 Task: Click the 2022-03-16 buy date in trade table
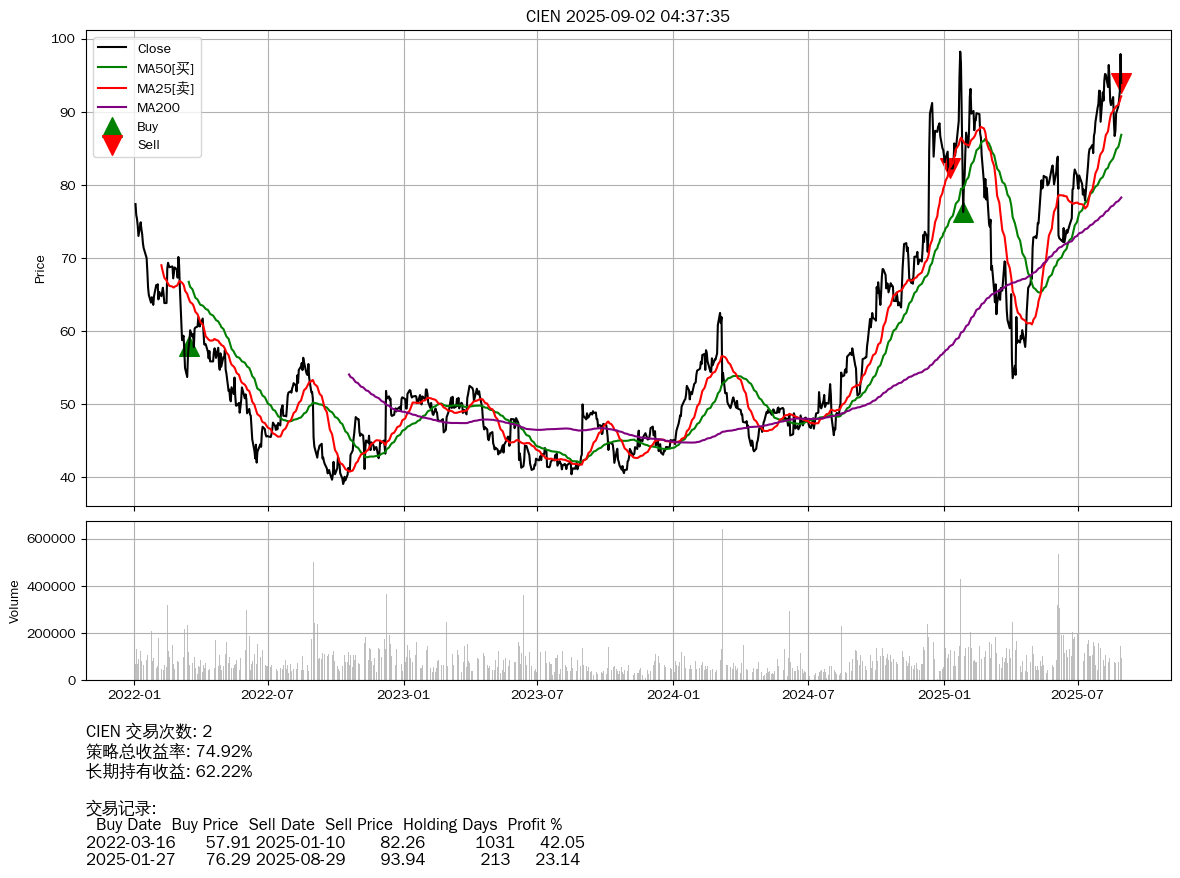130,843
